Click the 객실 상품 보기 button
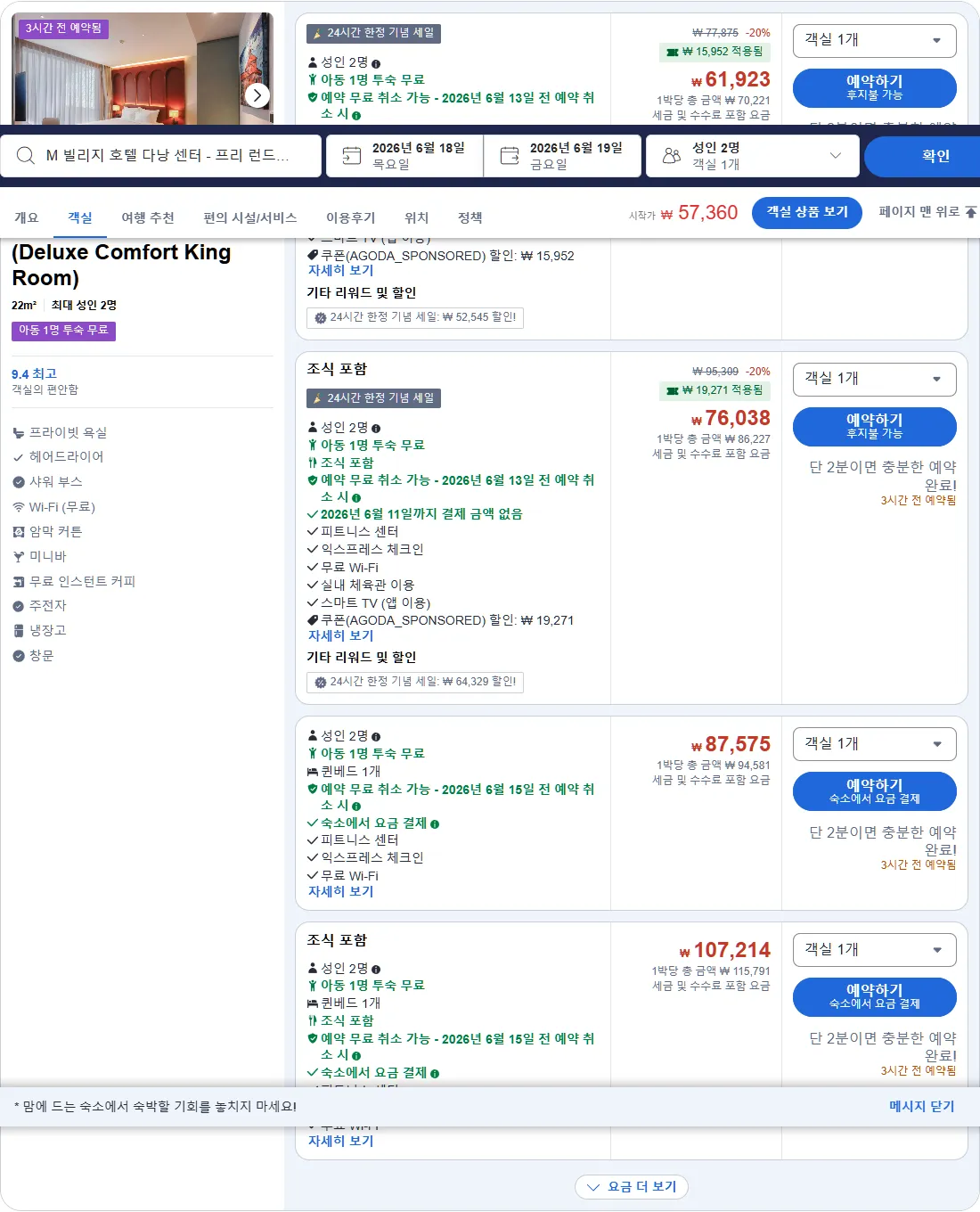Screen dimensions: 980x1212 tap(807, 212)
